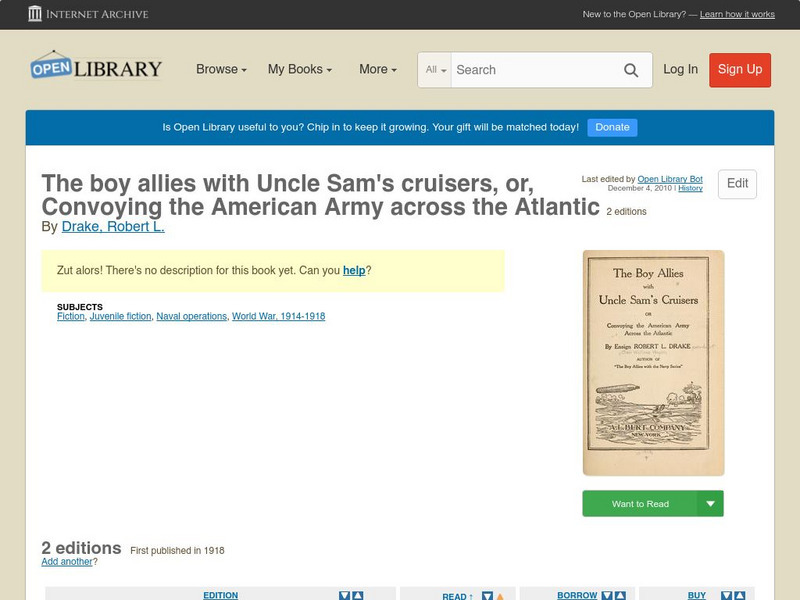Sort EDITION column with up arrow
The image size is (800, 600).
[x=356, y=595]
